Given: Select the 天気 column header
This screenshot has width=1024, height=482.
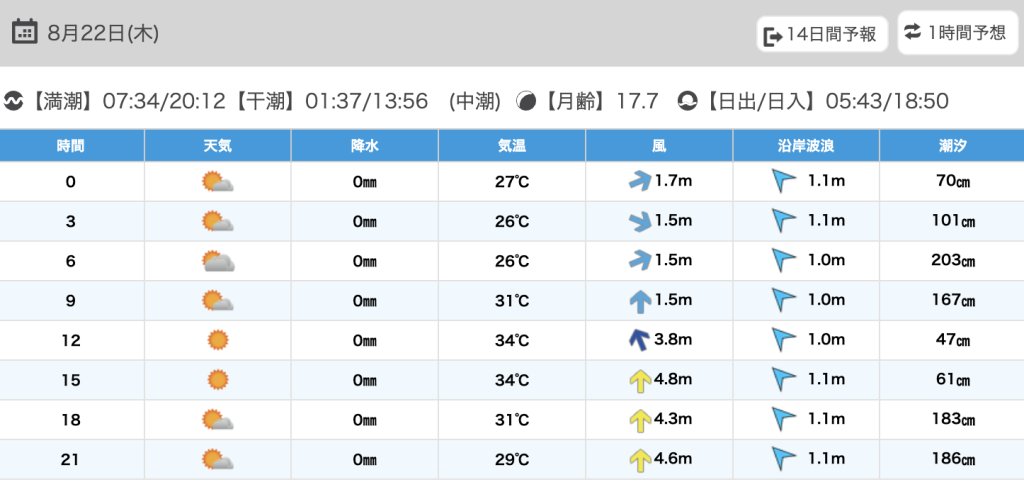Looking at the screenshot, I should (217, 146).
